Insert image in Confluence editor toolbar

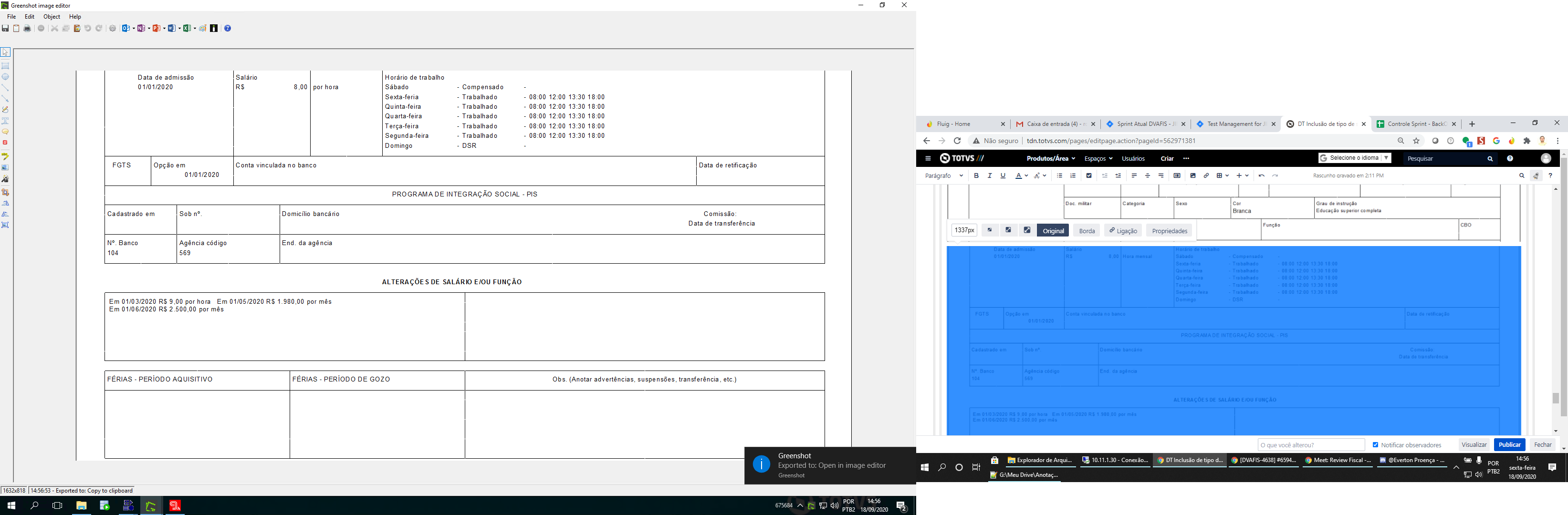point(1193,176)
